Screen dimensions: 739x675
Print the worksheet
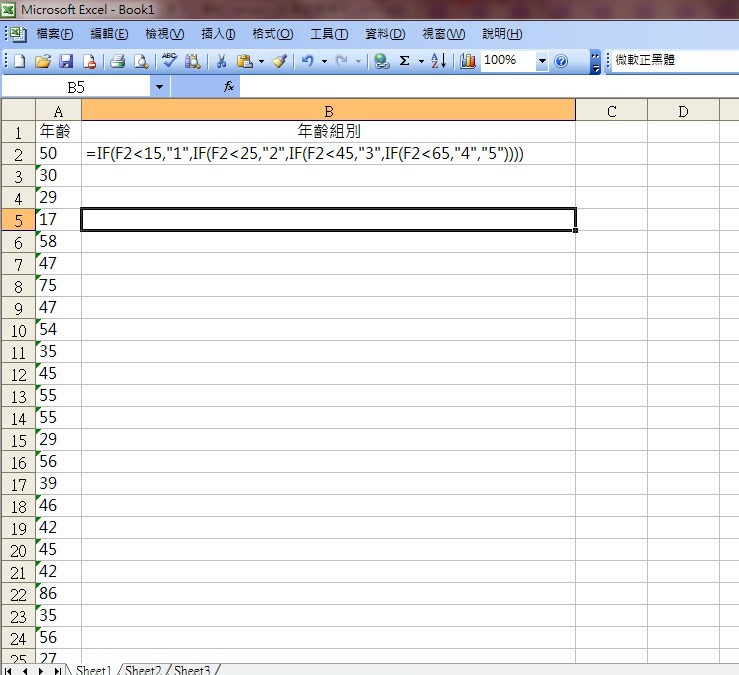coord(117,61)
